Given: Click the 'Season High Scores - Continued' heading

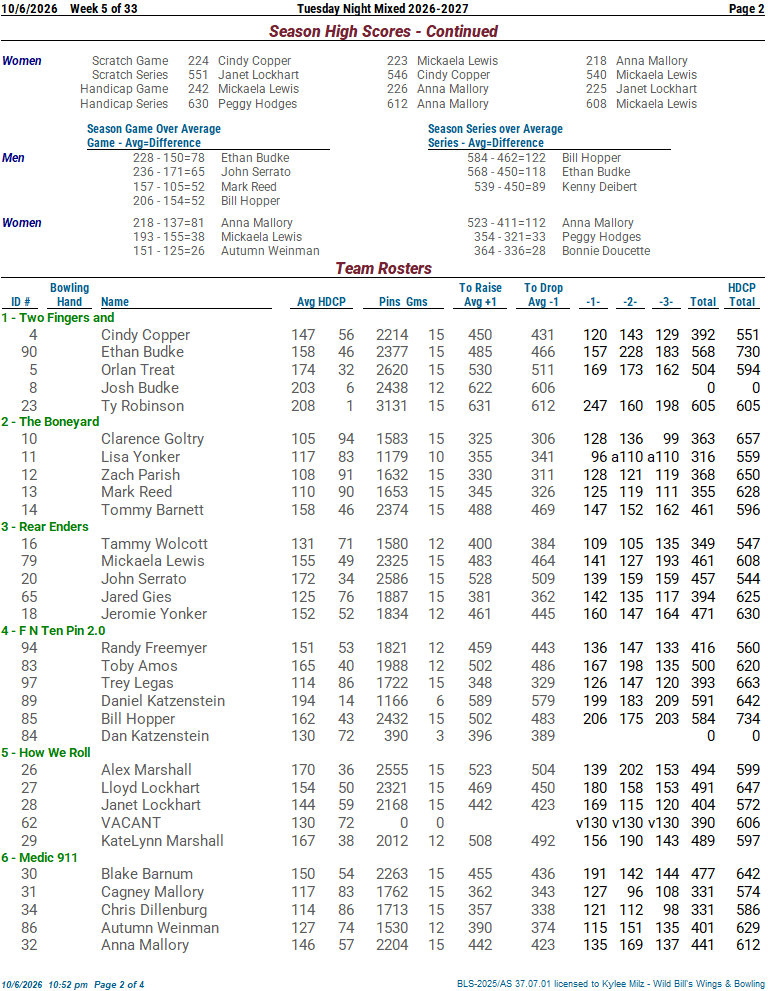Looking at the screenshot, I should 383,31.
